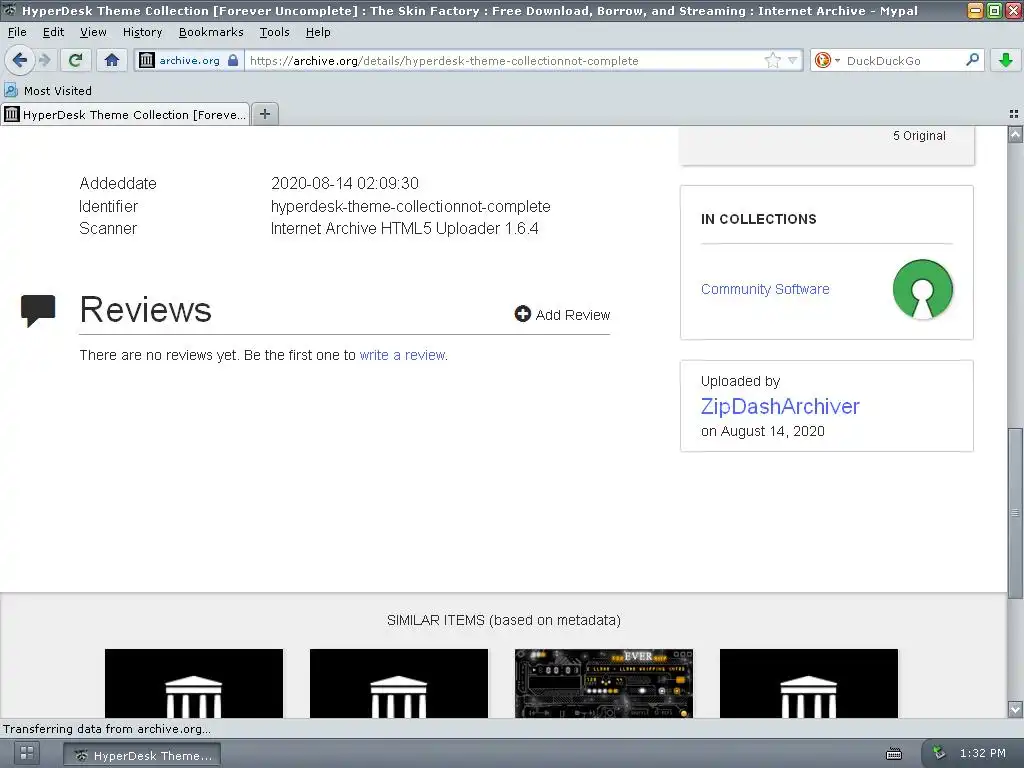Open the File menu

[x=17, y=32]
